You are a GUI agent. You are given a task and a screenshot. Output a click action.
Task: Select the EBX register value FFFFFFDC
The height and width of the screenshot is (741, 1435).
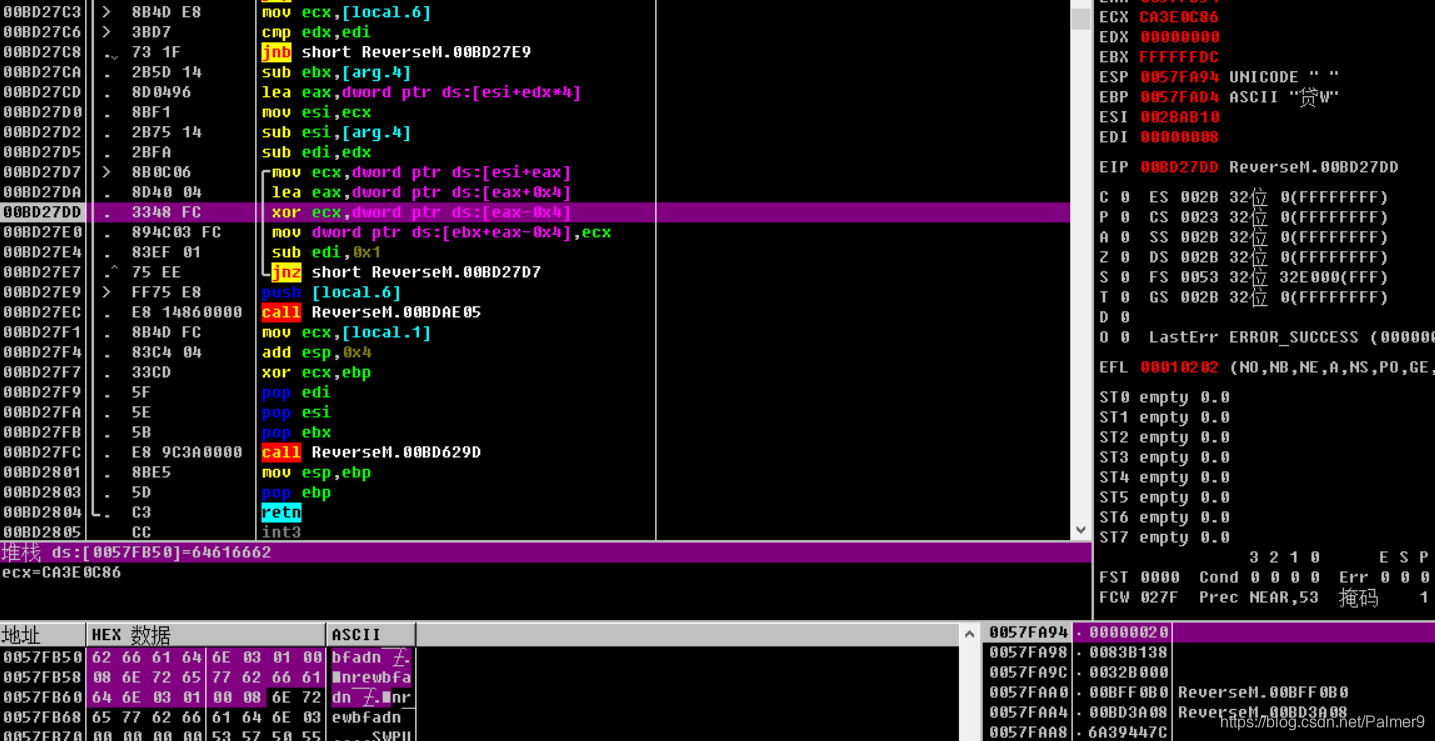(x=1179, y=57)
